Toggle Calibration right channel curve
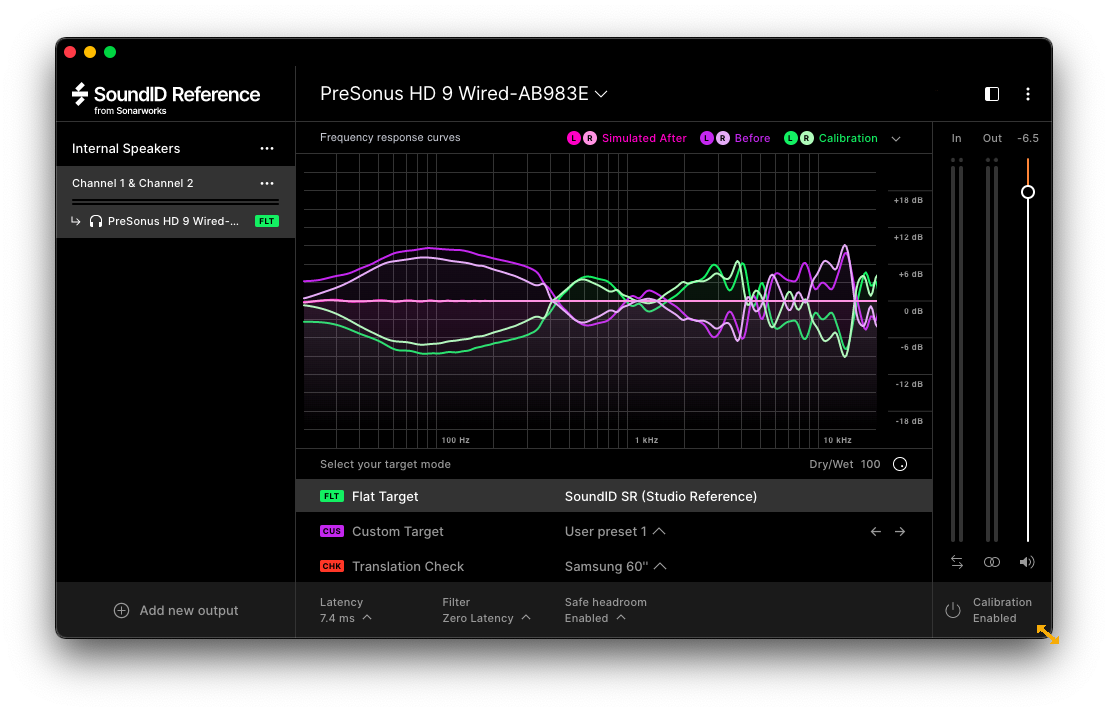Viewport: 1108px width, 712px height. (x=806, y=138)
